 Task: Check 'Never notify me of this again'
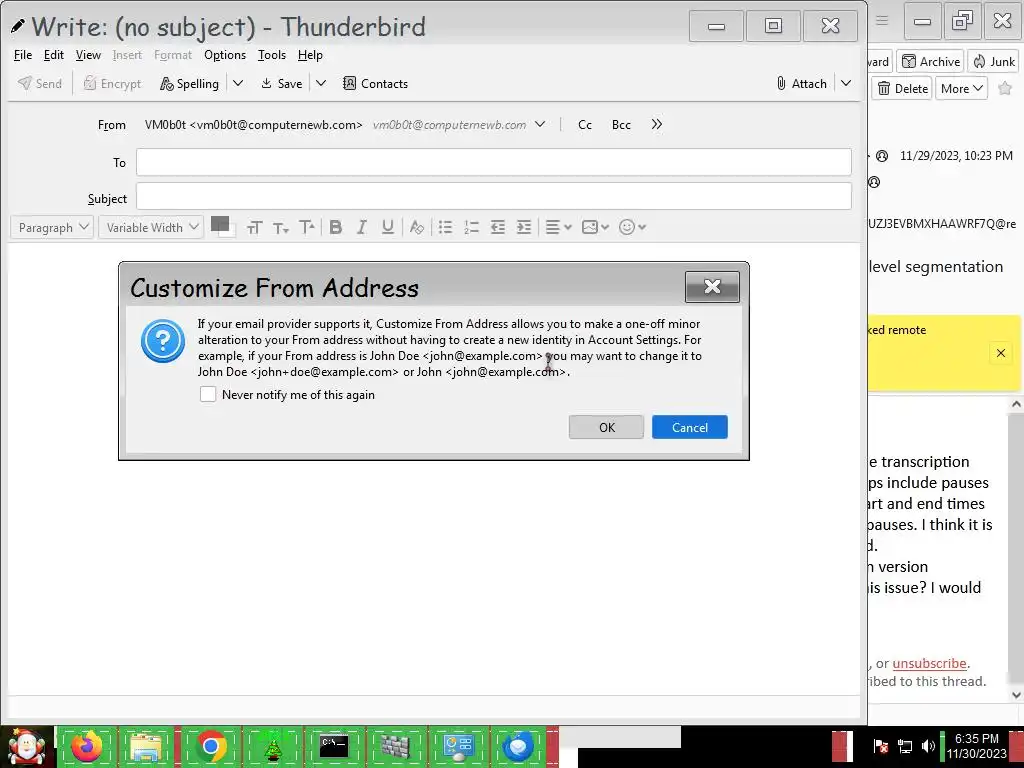[208, 394]
